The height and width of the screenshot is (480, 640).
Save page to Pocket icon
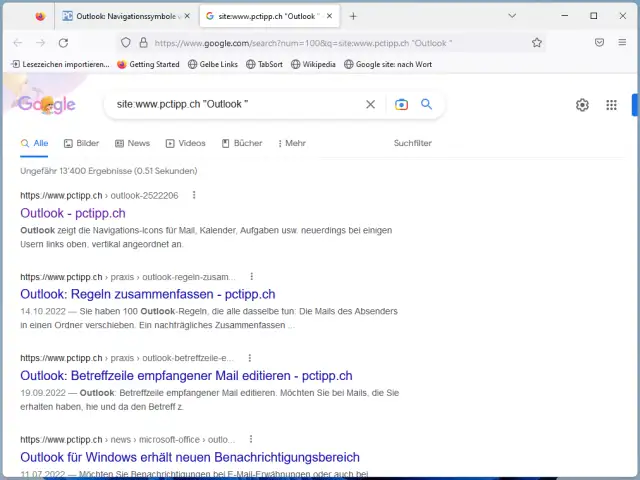click(x=599, y=42)
